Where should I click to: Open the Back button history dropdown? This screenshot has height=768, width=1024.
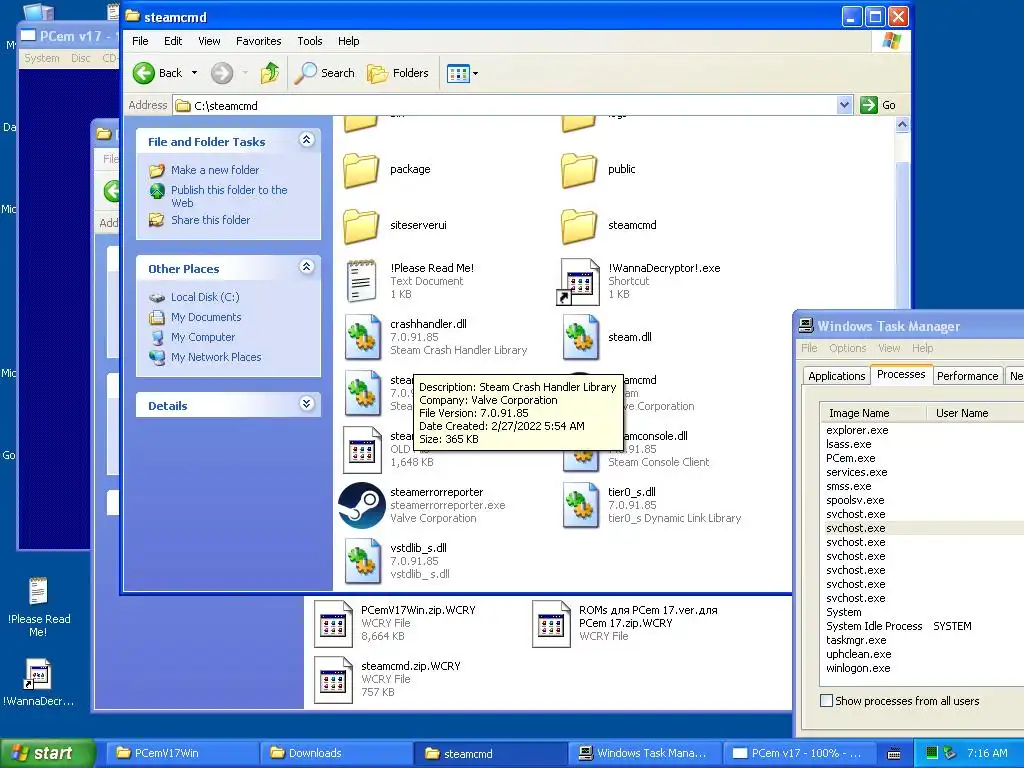[194, 73]
